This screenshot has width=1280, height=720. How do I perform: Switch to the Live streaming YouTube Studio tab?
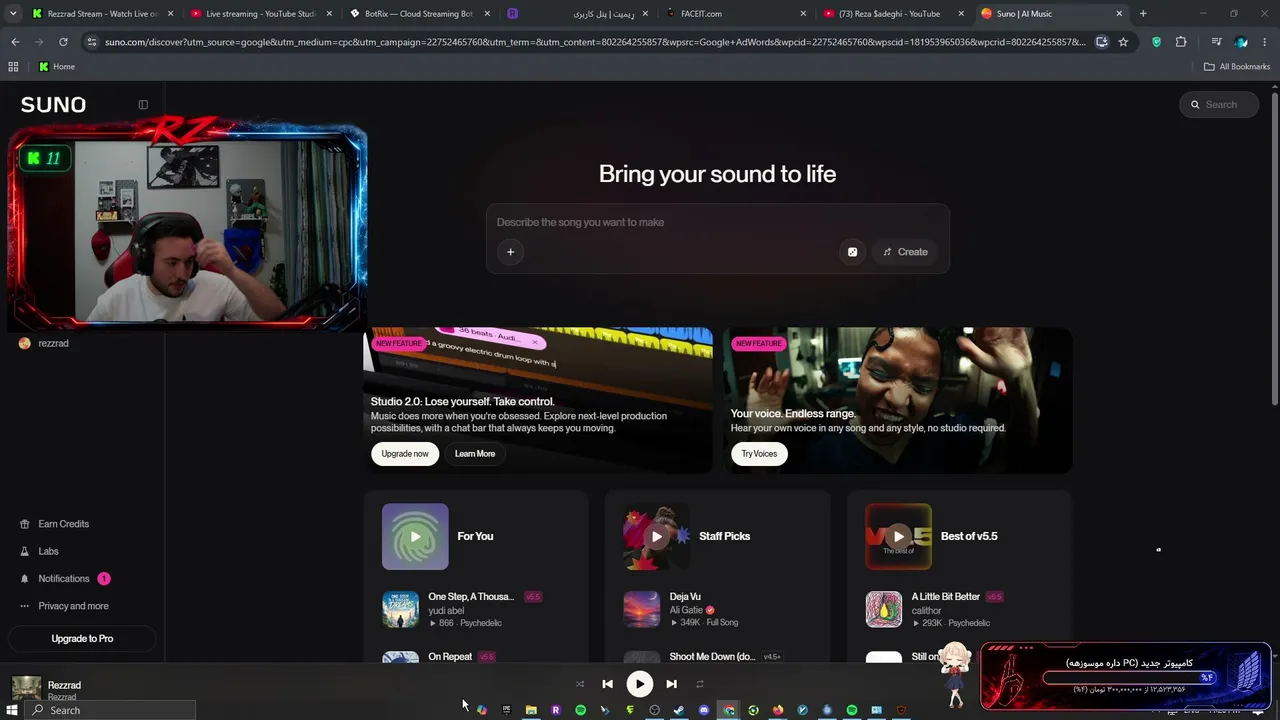click(x=260, y=14)
